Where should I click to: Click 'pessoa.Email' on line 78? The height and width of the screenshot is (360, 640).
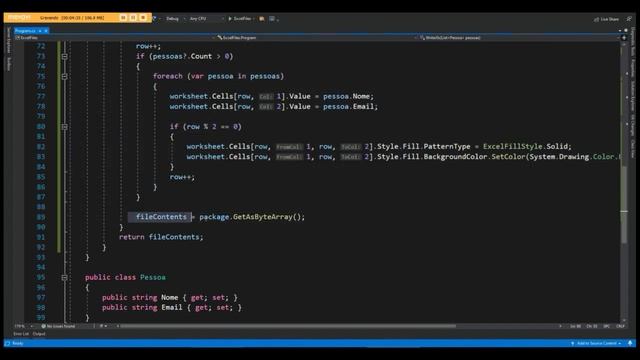(x=349, y=107)
